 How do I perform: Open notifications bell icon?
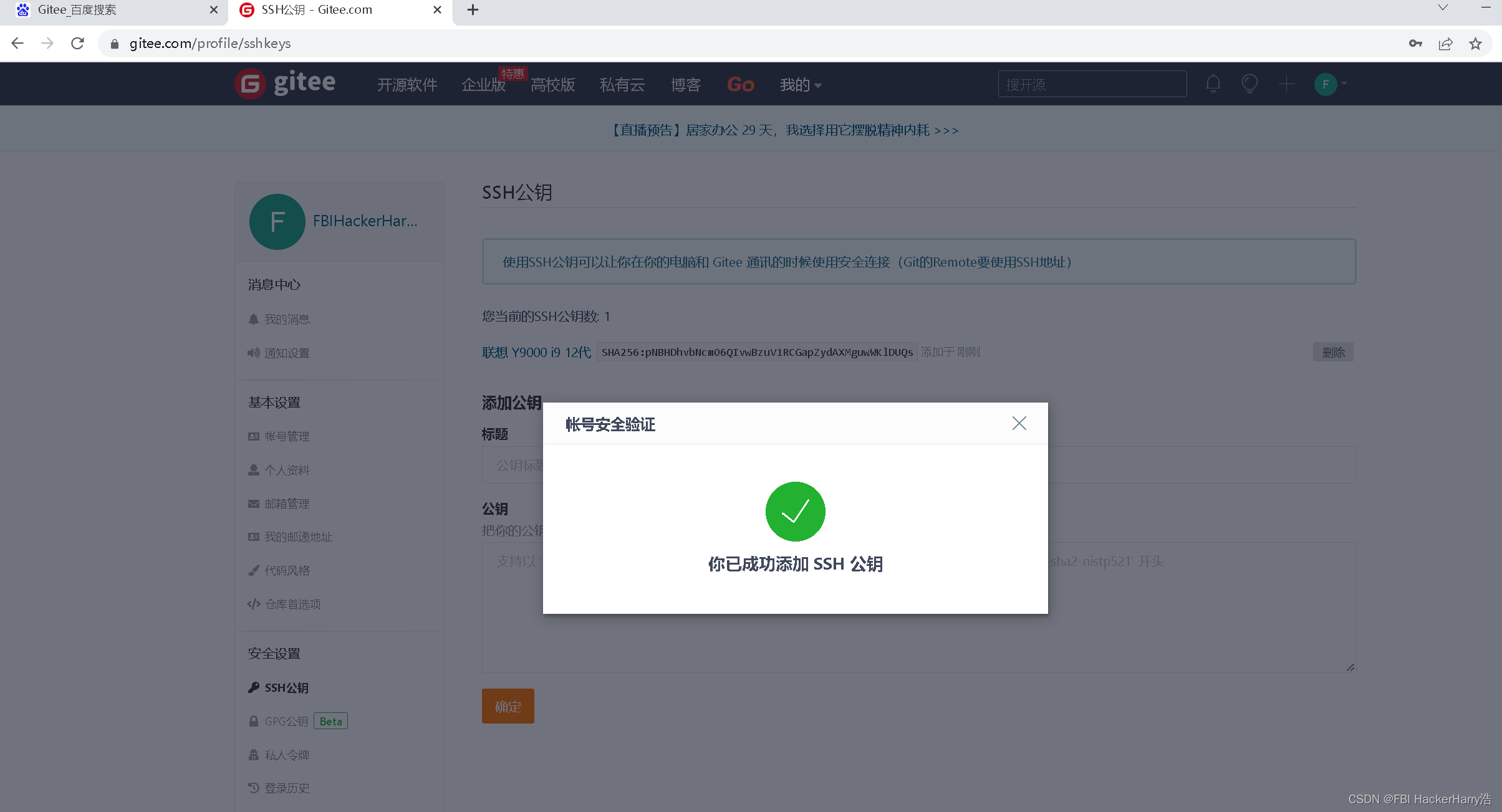click(x=1213, y=84)
